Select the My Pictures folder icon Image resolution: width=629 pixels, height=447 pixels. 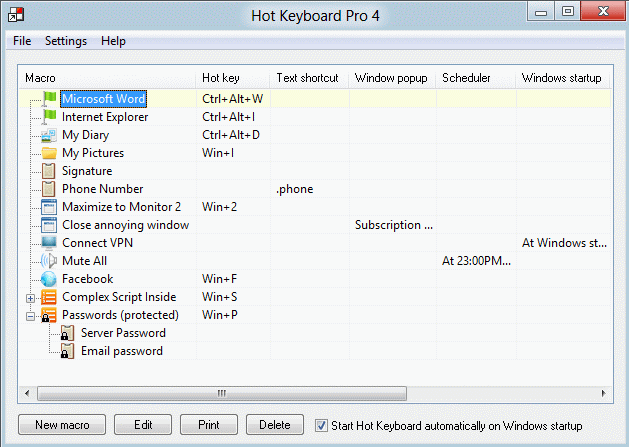coord(49,153)
